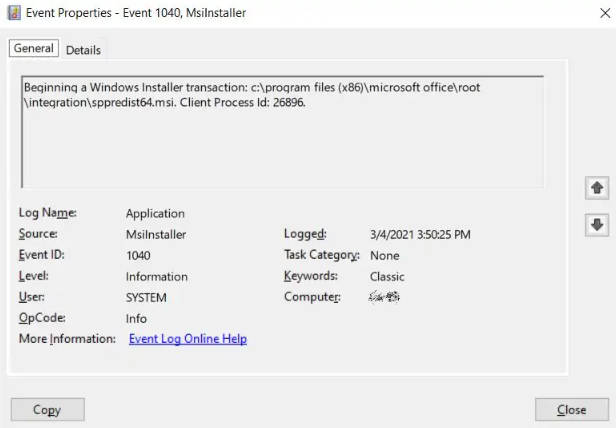Click inside the event description text box
616x428 pixels.
pos(283,132)
